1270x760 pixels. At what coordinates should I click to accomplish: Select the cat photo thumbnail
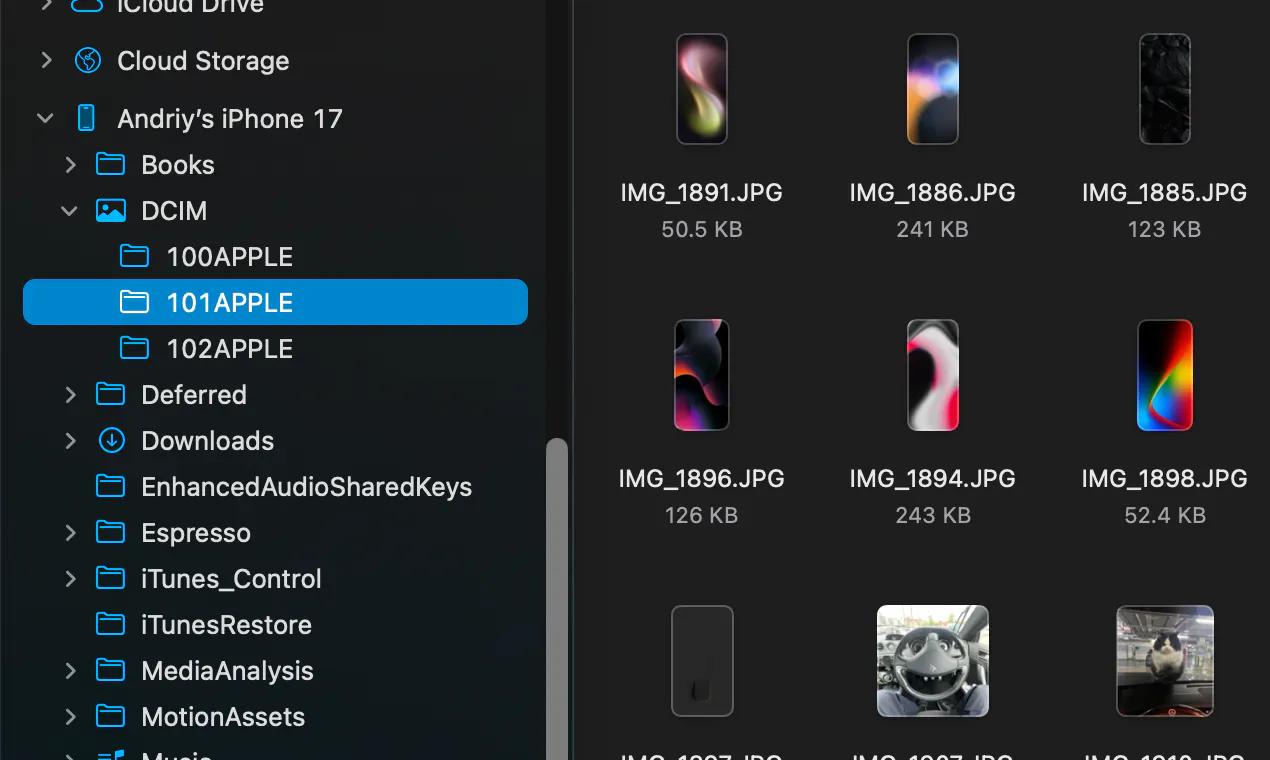pos(1165,661)
